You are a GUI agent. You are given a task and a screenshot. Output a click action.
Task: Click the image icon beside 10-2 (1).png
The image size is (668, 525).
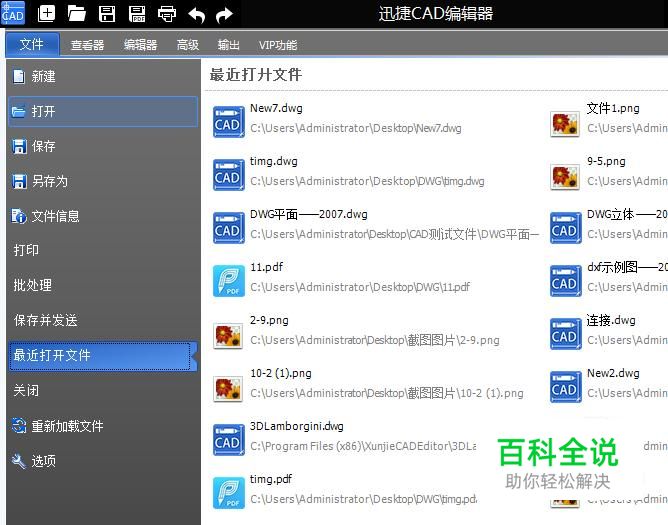tap(228, 388)
